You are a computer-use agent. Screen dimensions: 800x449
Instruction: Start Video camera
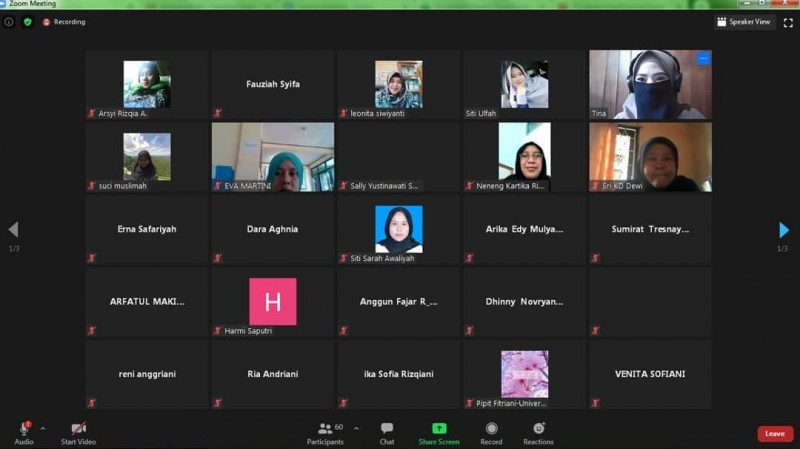[78, 433]
